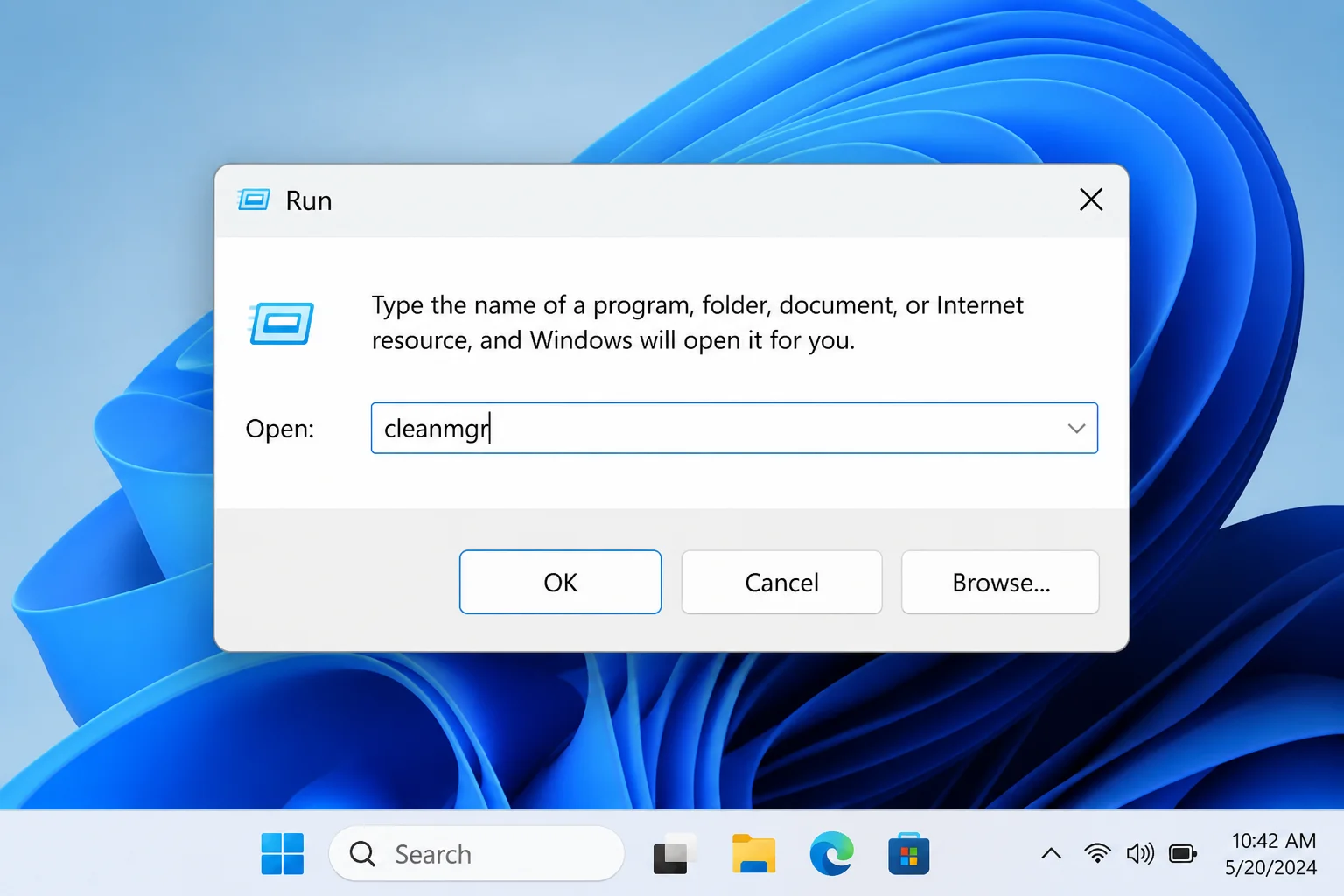Open Task View from the taskbar
Image resolution: width=1344 pixels, height=896 pixels.
pos(674,854)
